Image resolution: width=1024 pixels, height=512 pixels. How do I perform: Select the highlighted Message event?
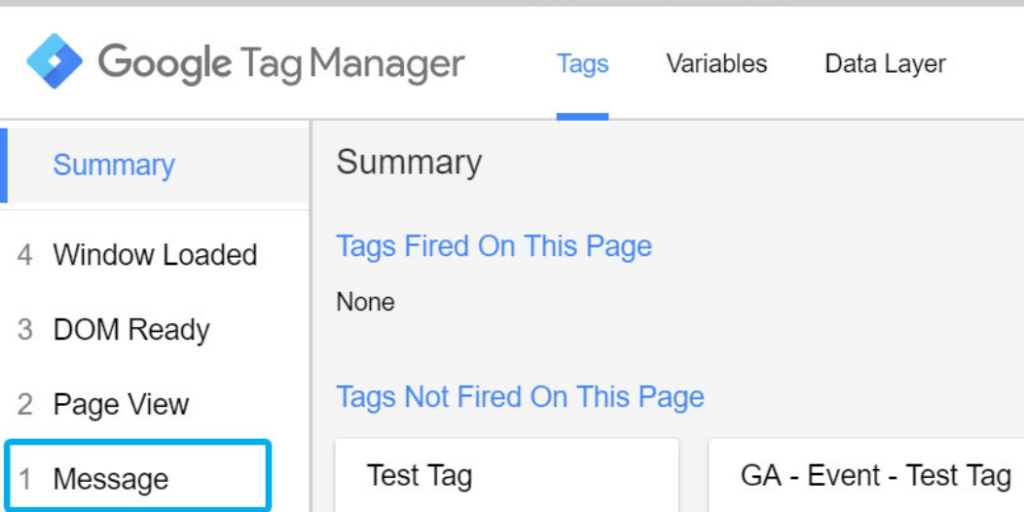[x=111, y=479]
